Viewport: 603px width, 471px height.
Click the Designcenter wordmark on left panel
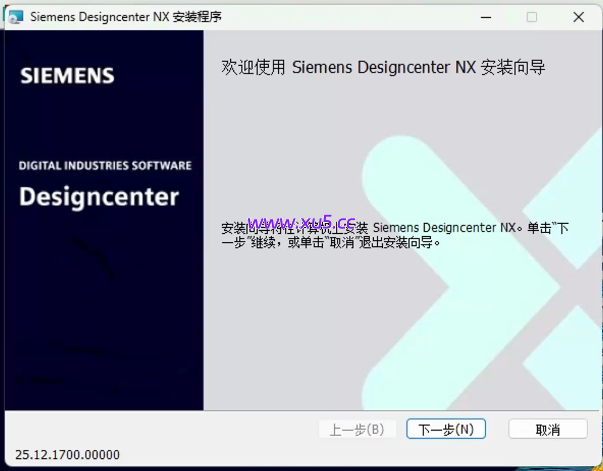tap(99, 195)
